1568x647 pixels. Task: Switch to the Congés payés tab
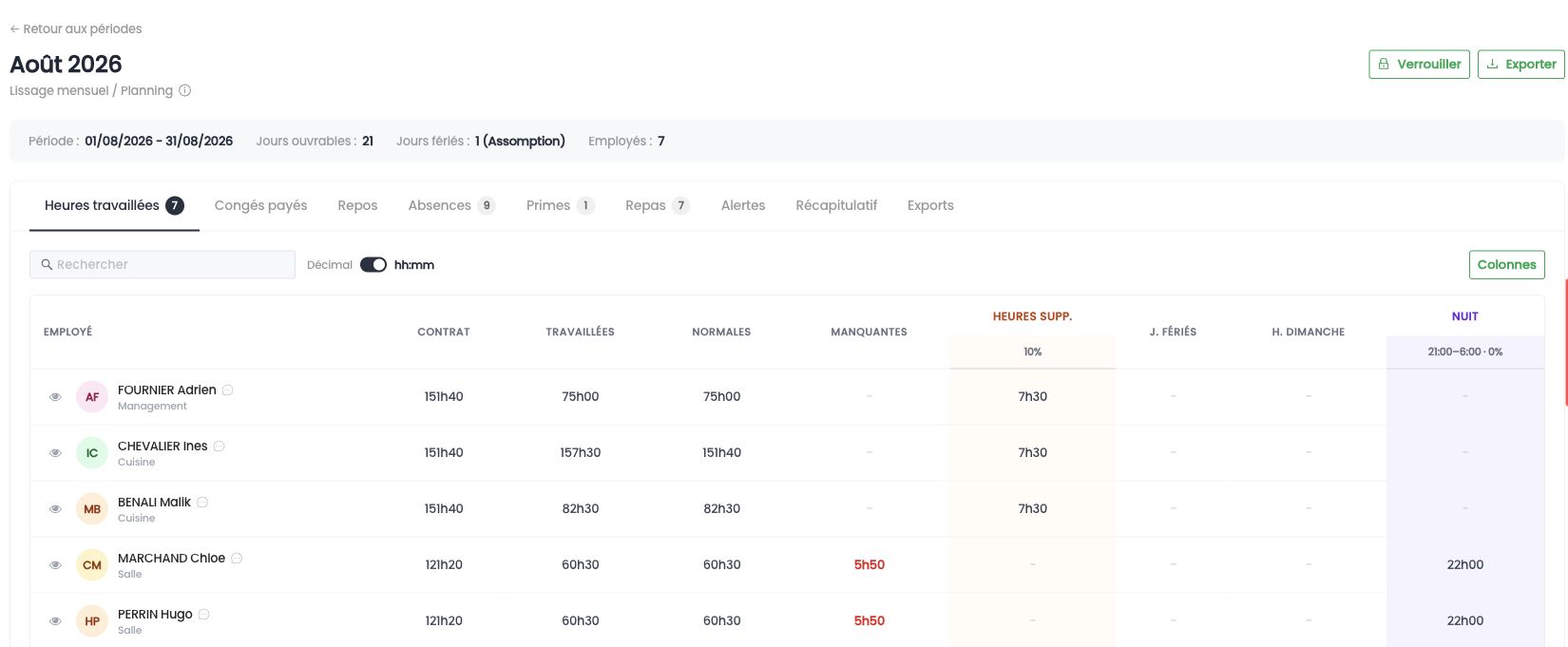click(260, 206)
